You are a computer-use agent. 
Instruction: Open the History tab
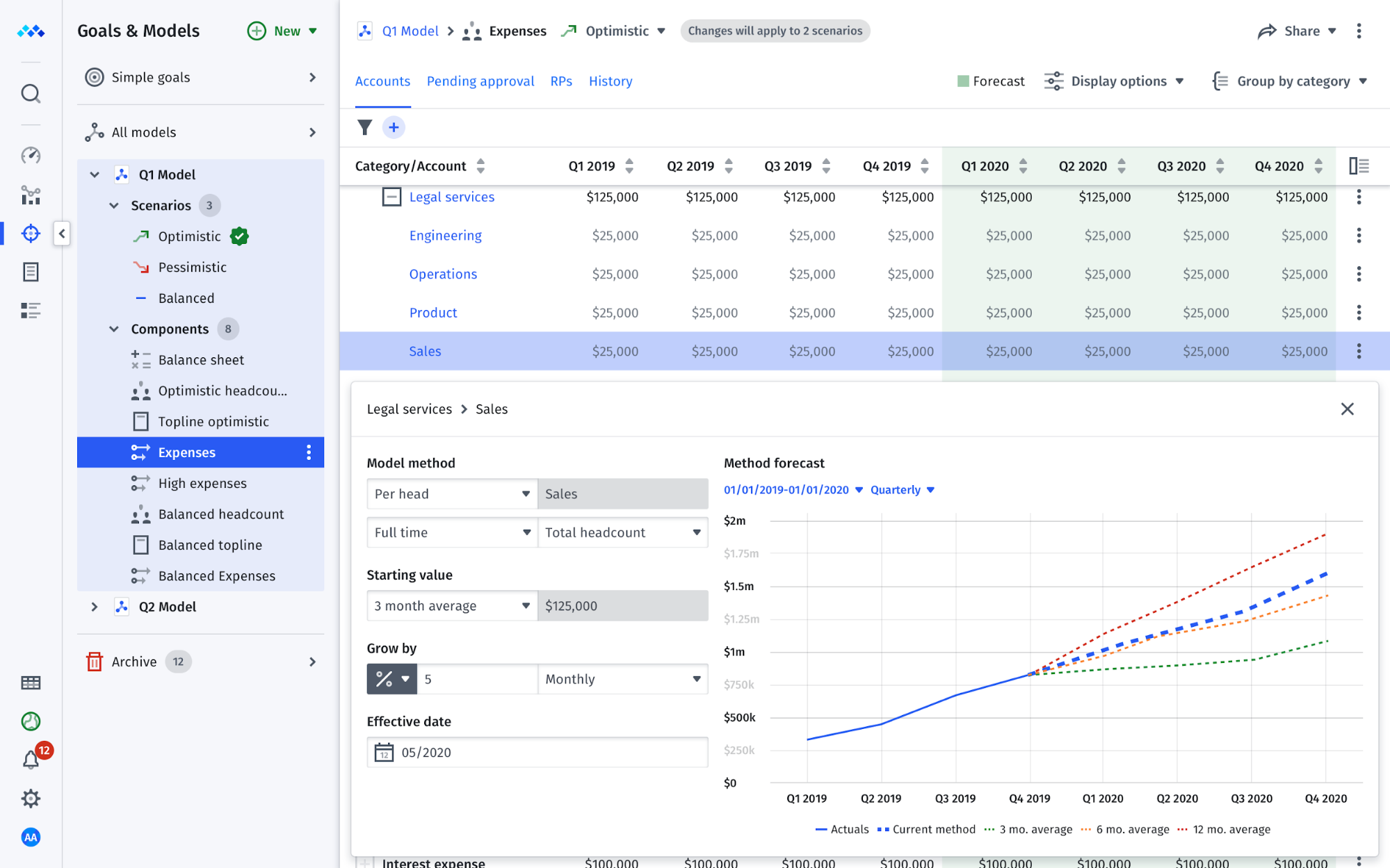coord(610,81)
